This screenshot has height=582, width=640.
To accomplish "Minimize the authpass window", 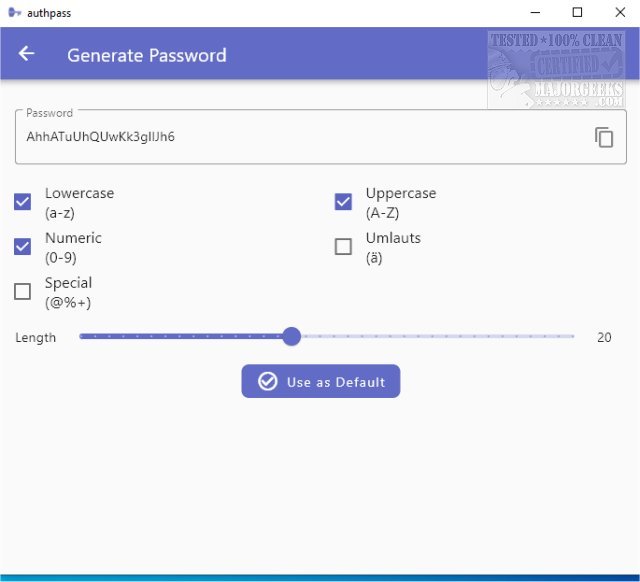I will [x=531, y=13].
